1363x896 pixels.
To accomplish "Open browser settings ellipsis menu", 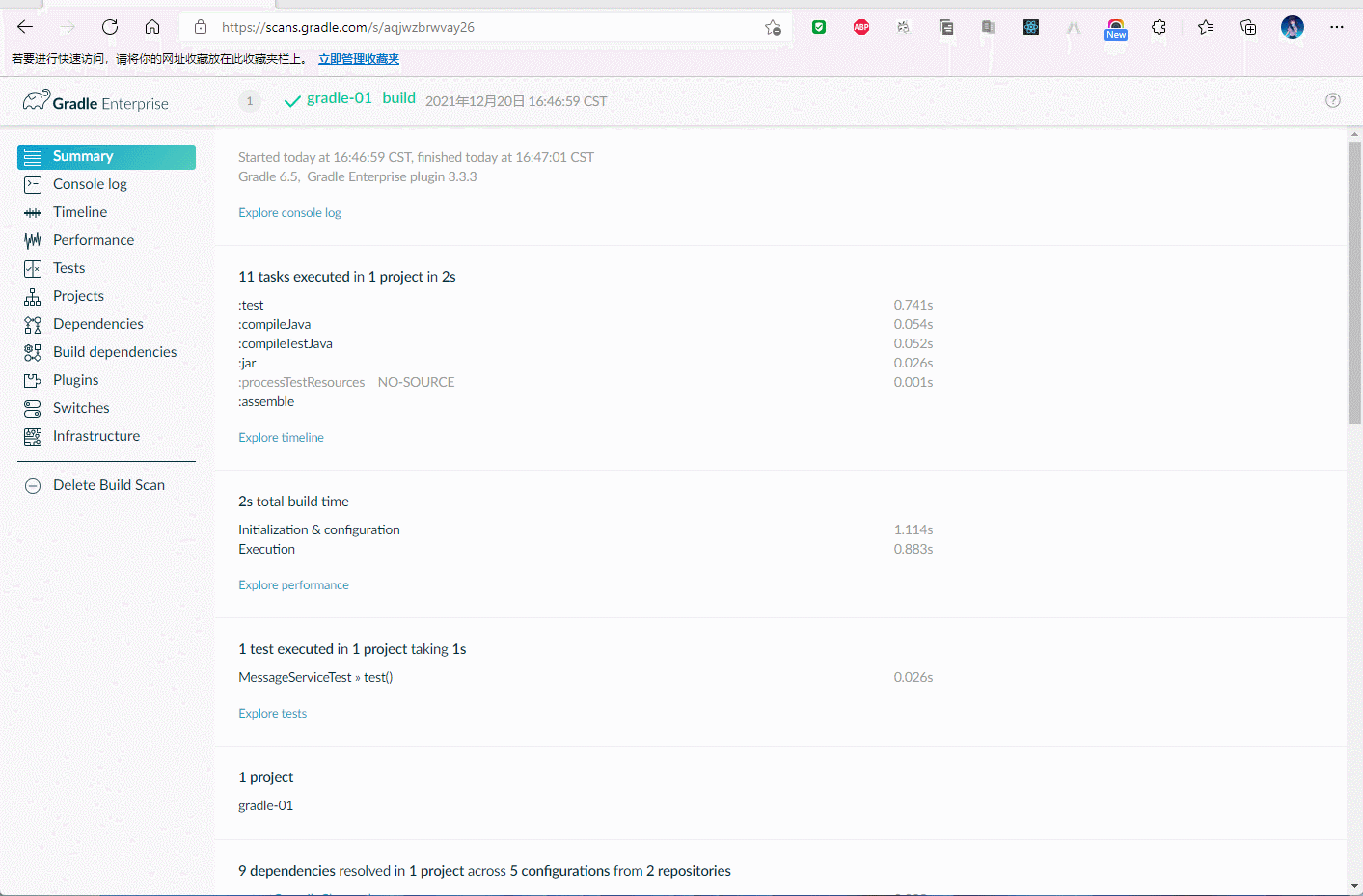I will (1336, 27).
